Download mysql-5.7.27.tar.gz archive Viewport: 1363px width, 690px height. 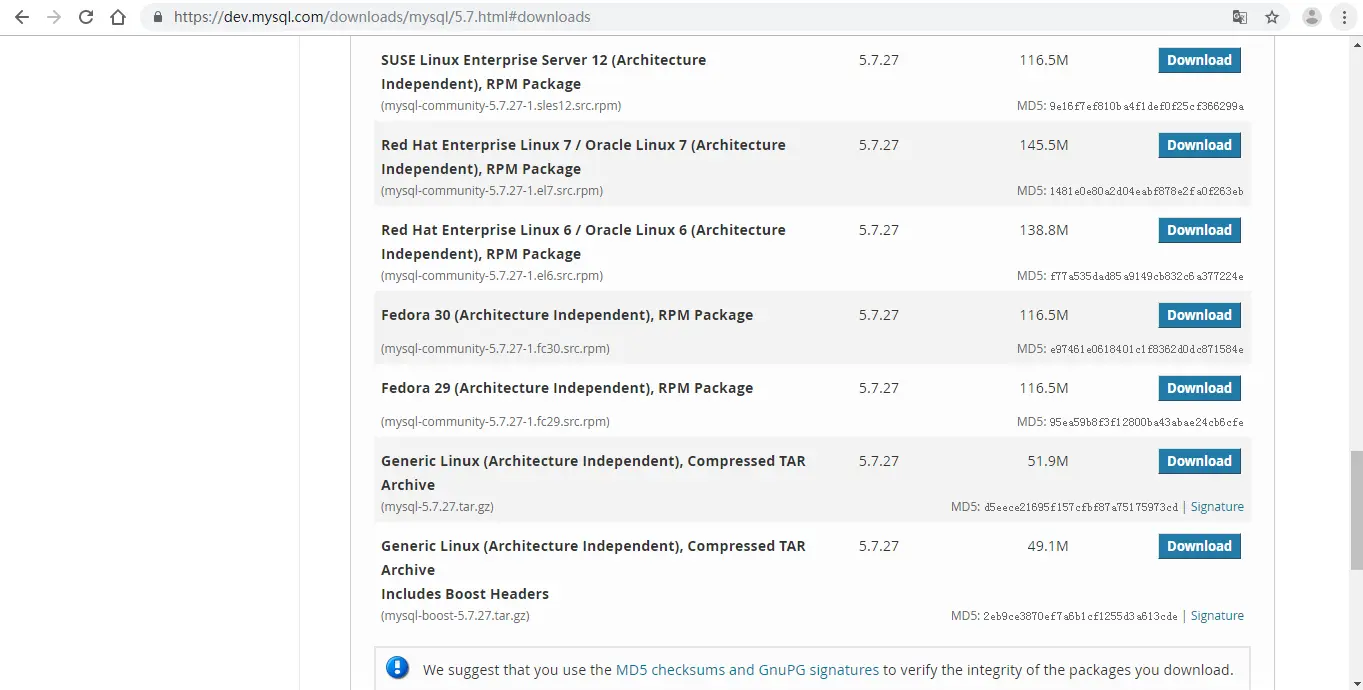click(x=1199, y=461)
